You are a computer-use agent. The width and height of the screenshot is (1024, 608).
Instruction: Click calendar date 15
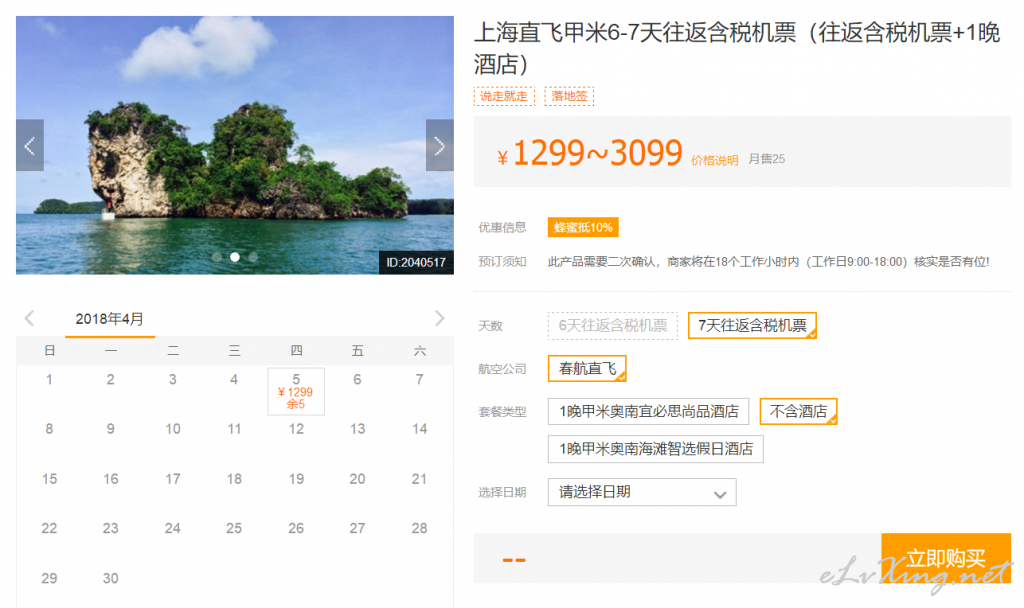tap(49, 479)
